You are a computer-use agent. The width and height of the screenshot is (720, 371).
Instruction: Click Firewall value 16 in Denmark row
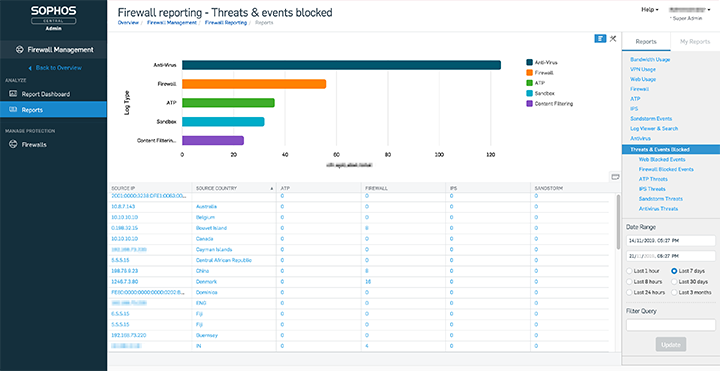tap(368, 281)
